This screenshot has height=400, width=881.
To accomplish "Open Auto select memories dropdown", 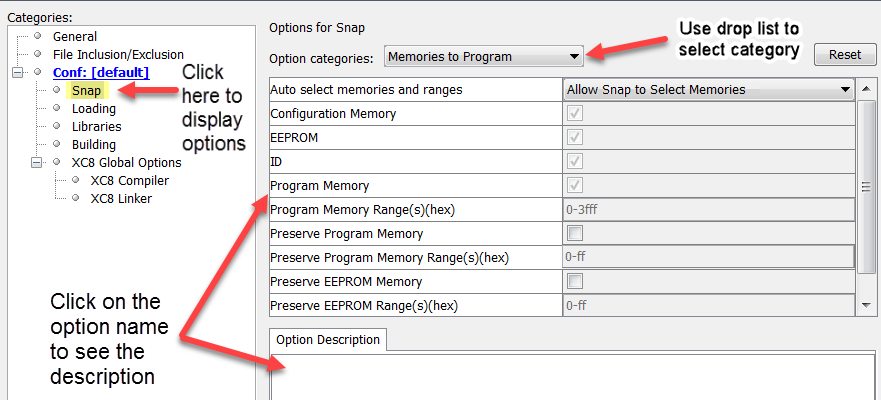I will (707, 90).
